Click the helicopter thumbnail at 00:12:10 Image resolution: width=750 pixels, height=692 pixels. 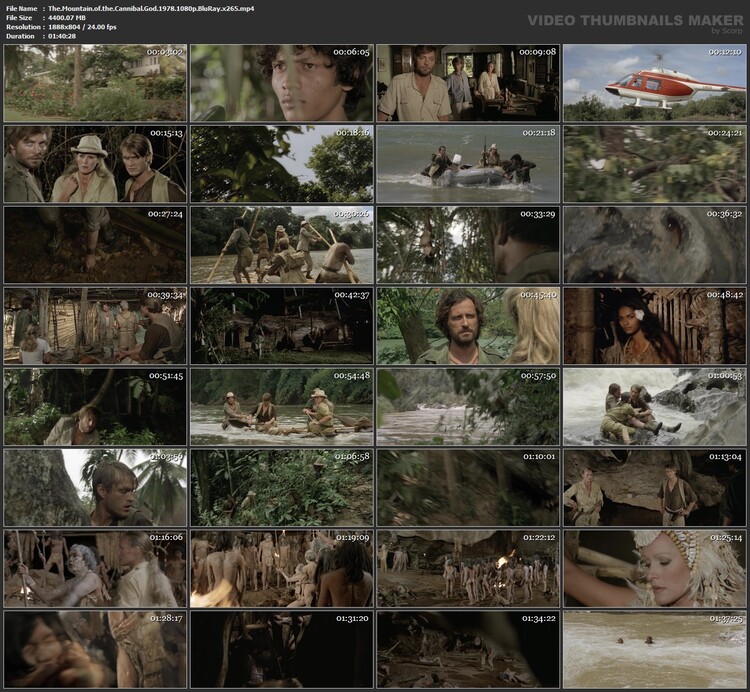[x=654, y=82]
